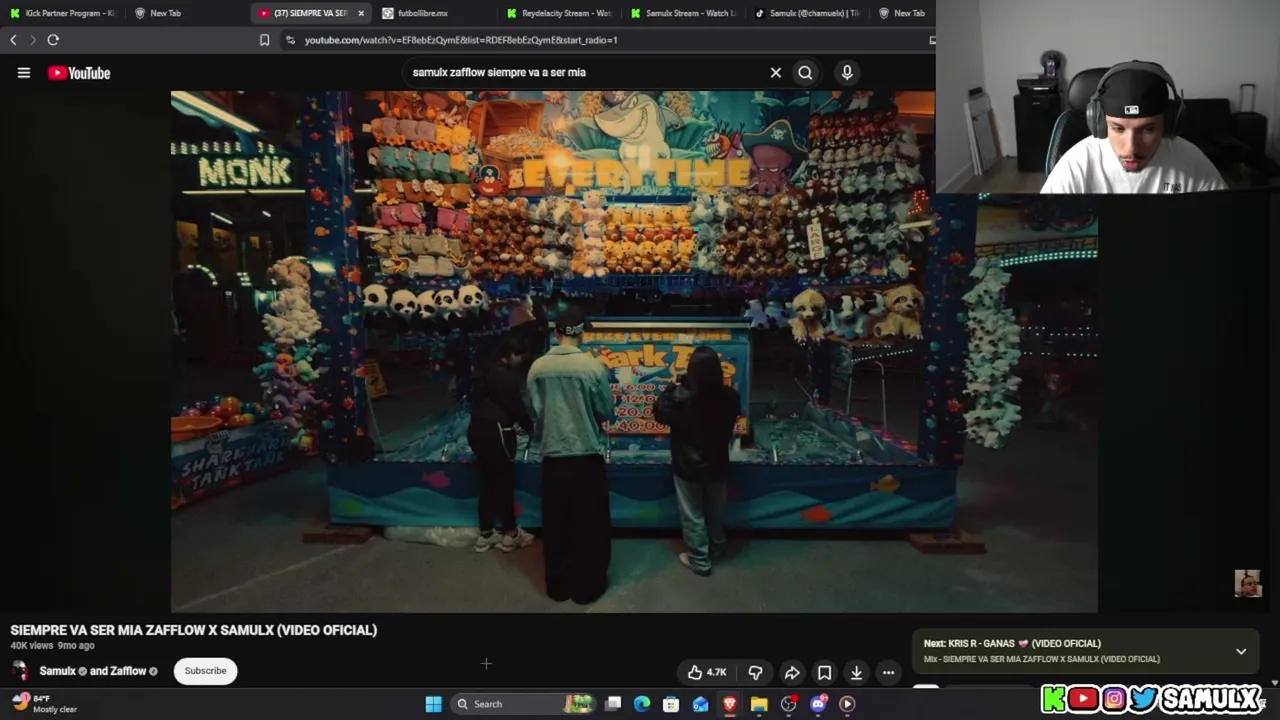Open Outlook from the taskbar
Image resolution: width=1280 pixels, height=720 pixels.
click(700, 704)
